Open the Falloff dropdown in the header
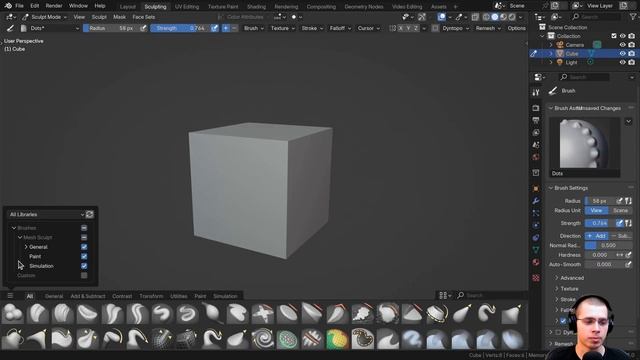Viewport: 640px width, 360px height. tap(340, 28)
